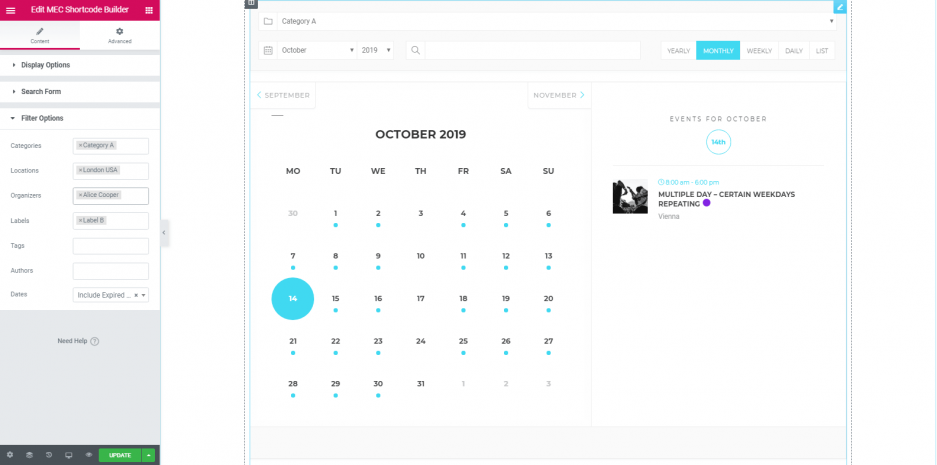
Task: Select the Monthly view tab
Action: 718,51
